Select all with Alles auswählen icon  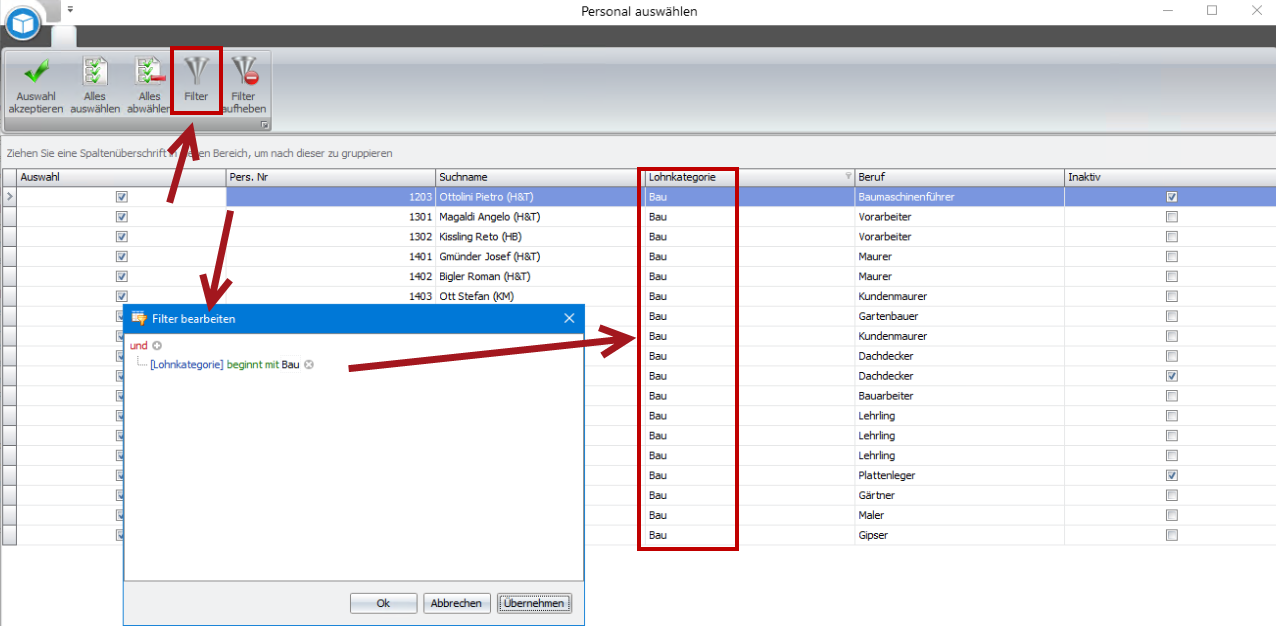pos(95,73)
